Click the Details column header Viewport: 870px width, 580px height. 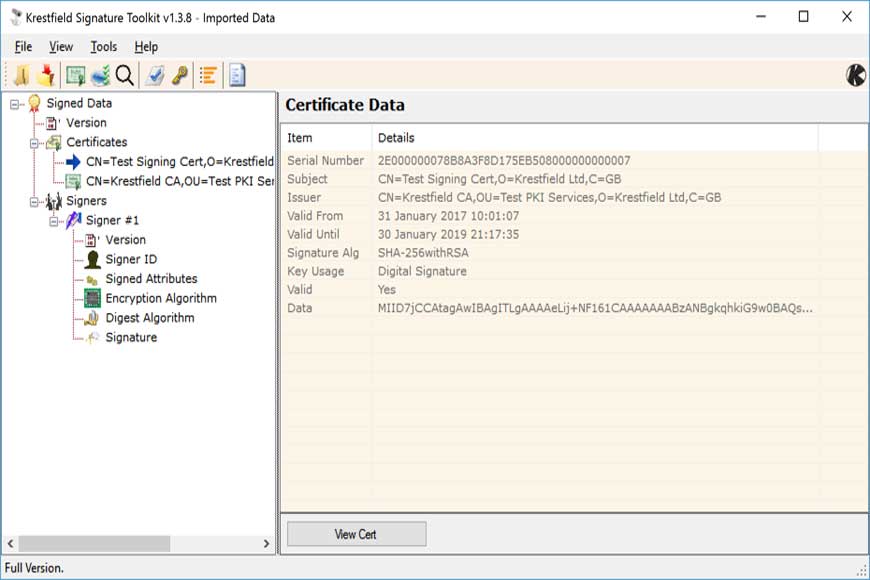(x=595, y=138)
